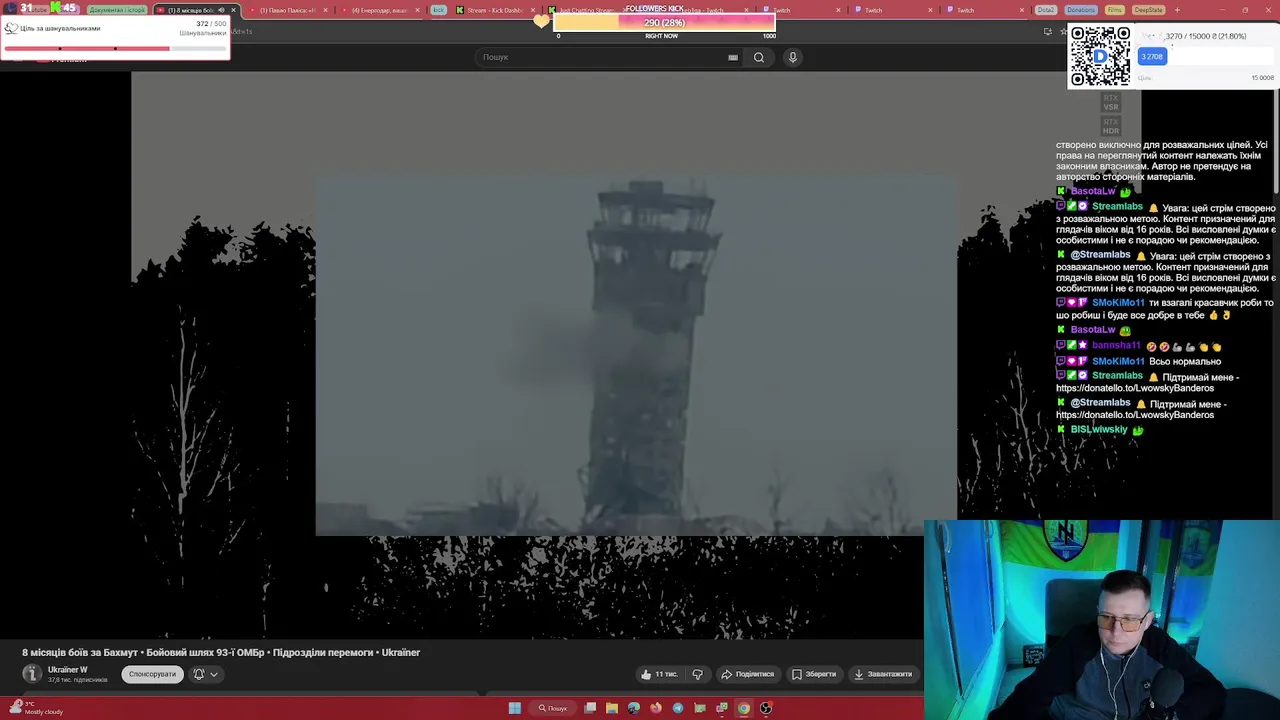1280x720 pixels.
Task: Click the Ціль за шанувальниками progress bar
Action: coord(116,48)
